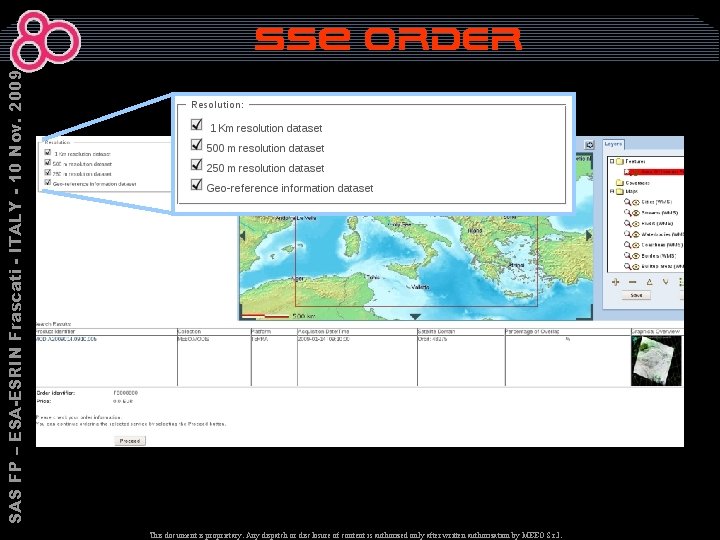Click Valletta label on the map
The image size is (720, 540).
[x=421, y=287]
